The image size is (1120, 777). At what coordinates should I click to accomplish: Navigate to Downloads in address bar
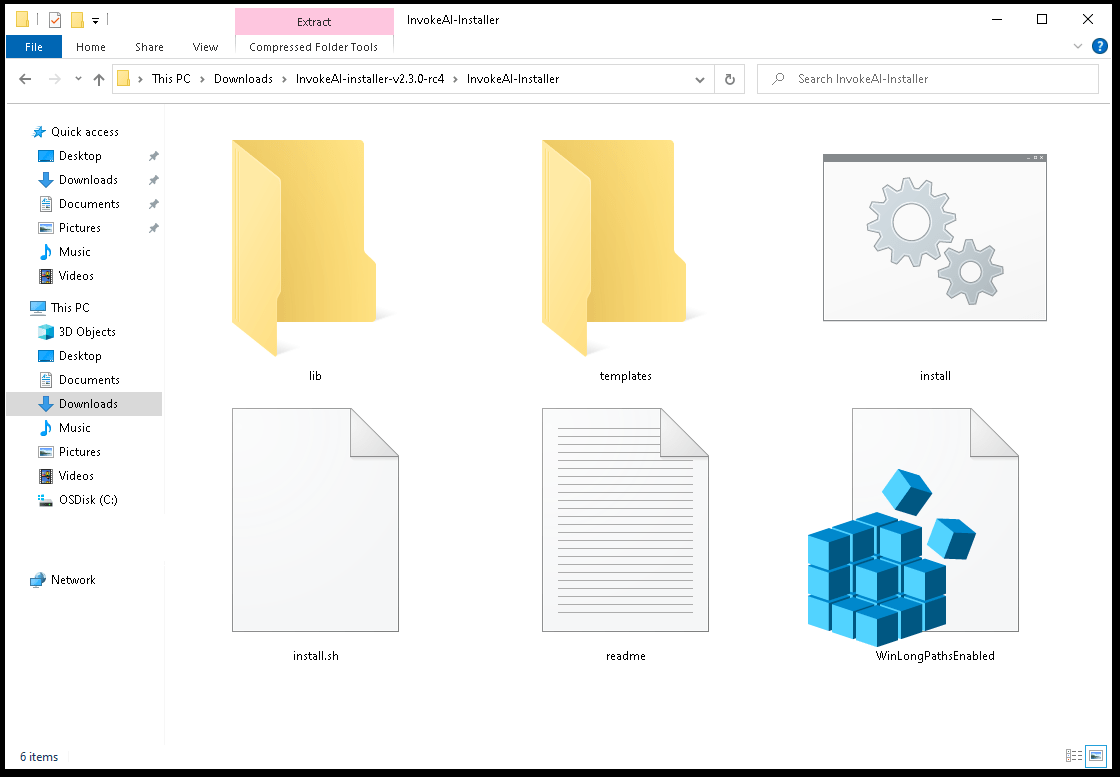[243, 79]
